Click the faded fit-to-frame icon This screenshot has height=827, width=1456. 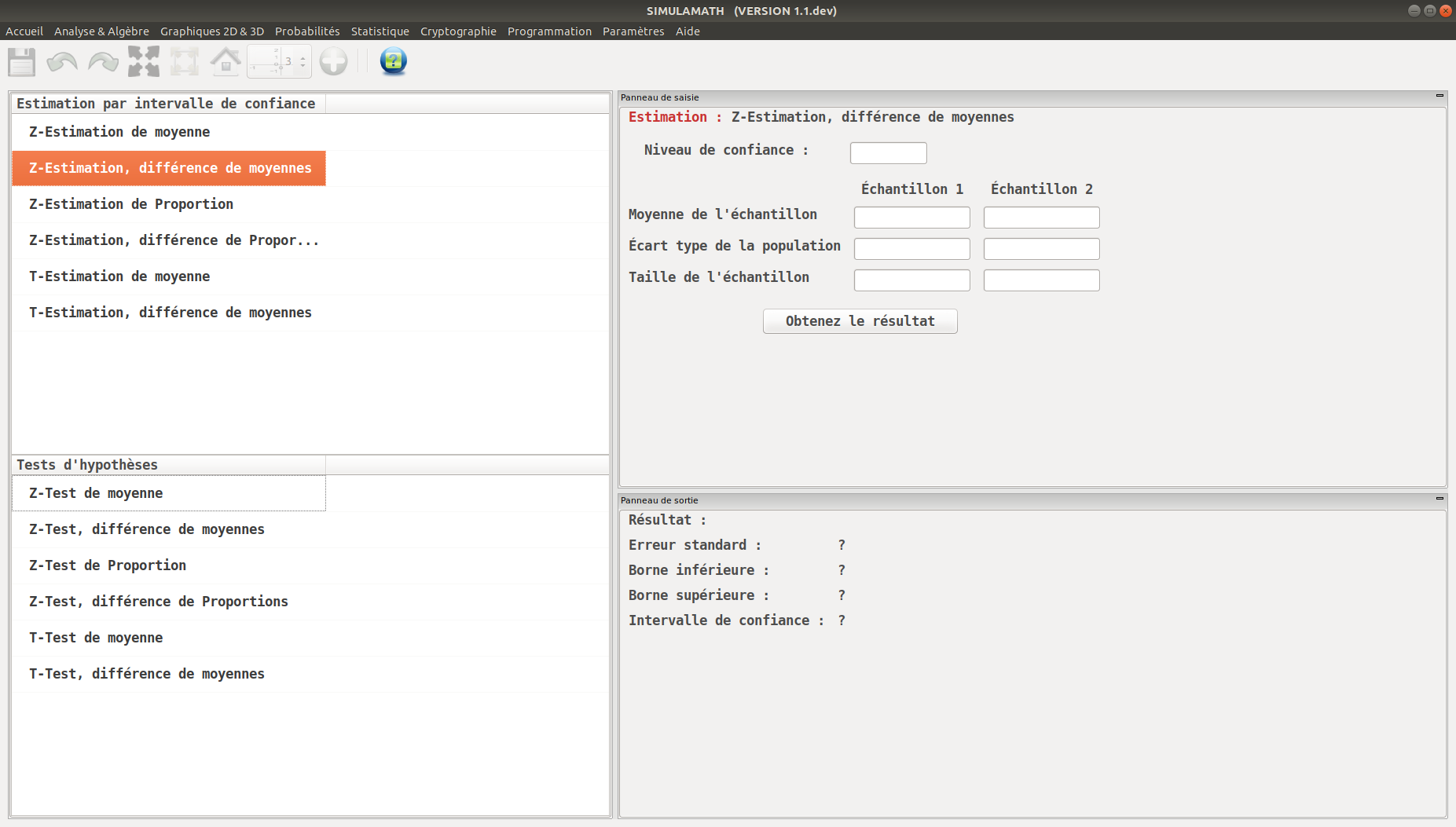[x=185, y=62]
